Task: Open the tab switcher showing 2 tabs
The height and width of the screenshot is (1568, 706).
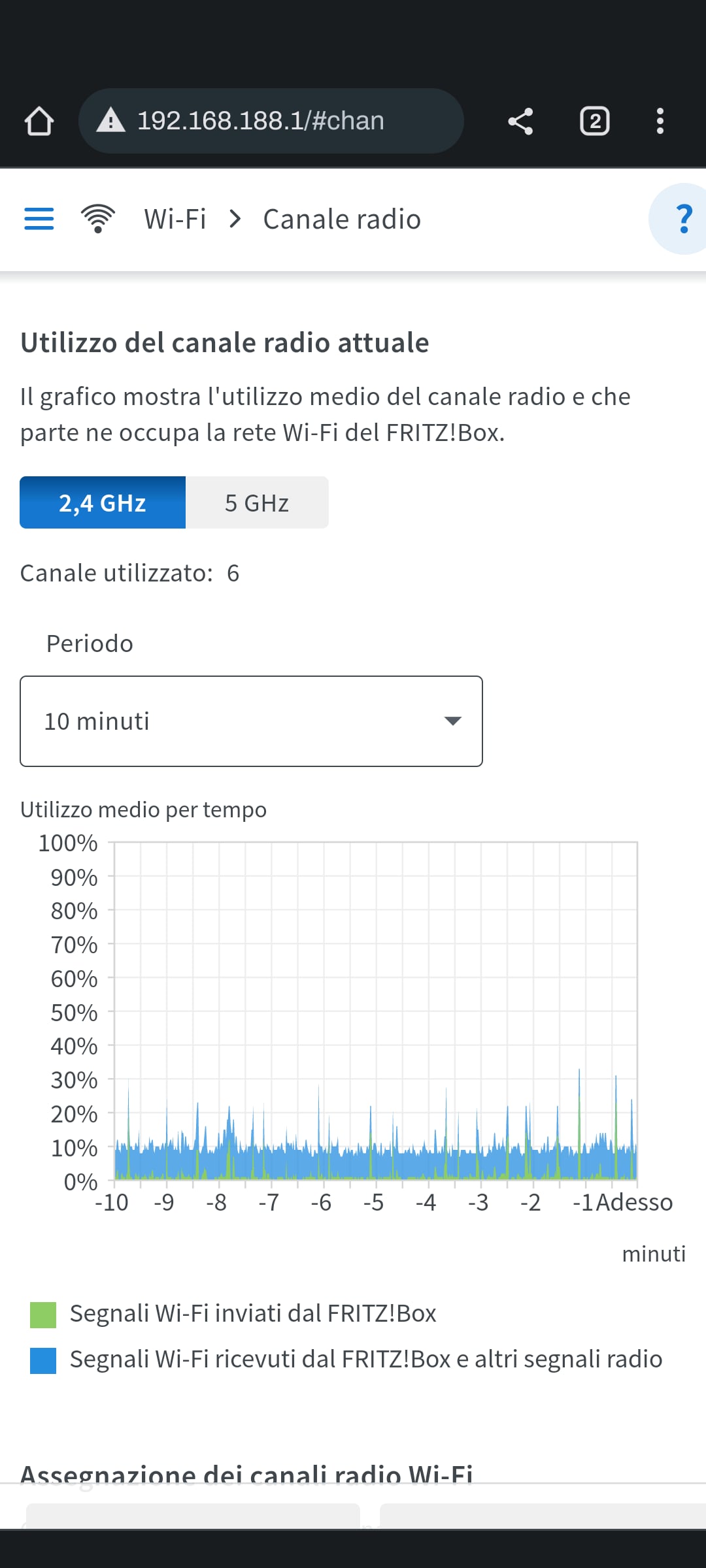Action: click(594, 121)
